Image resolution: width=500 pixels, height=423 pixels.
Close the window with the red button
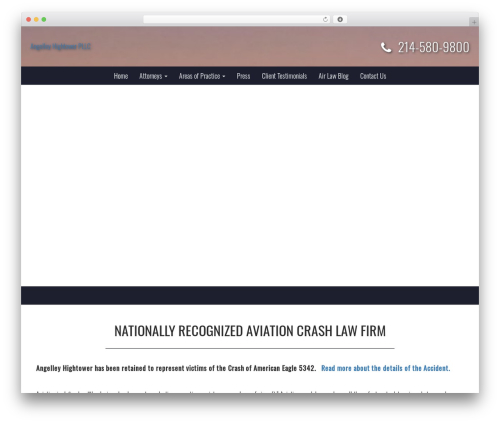coord(29,19)
